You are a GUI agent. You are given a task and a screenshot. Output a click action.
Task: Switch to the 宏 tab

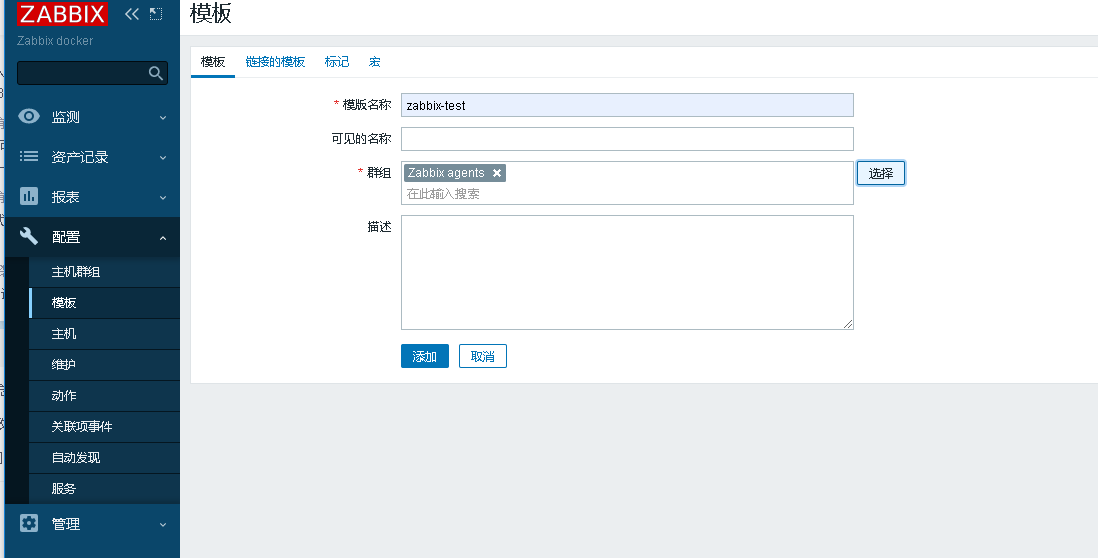pyautogui.click(x=375, y=62)
